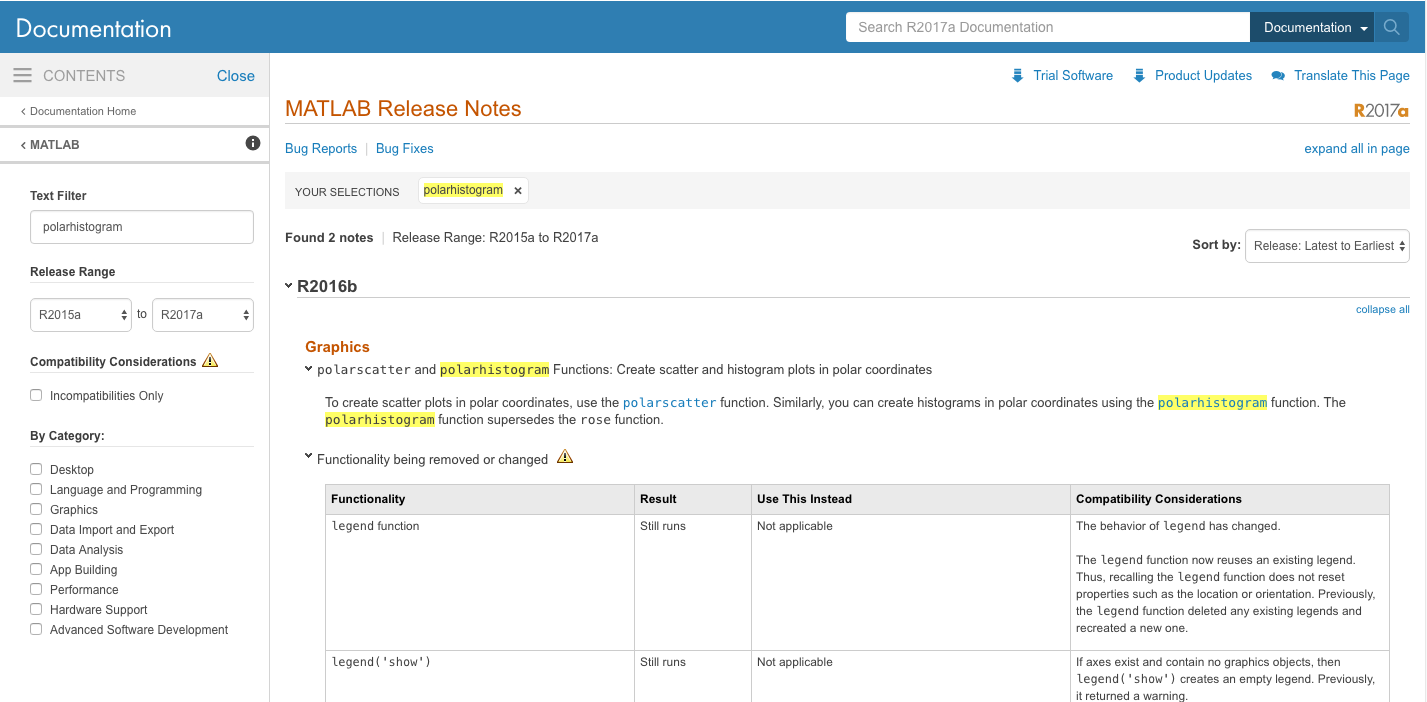Open the hamburger contents menu icon
Viewport: 1427px width, 702px height.
point(23,76)
